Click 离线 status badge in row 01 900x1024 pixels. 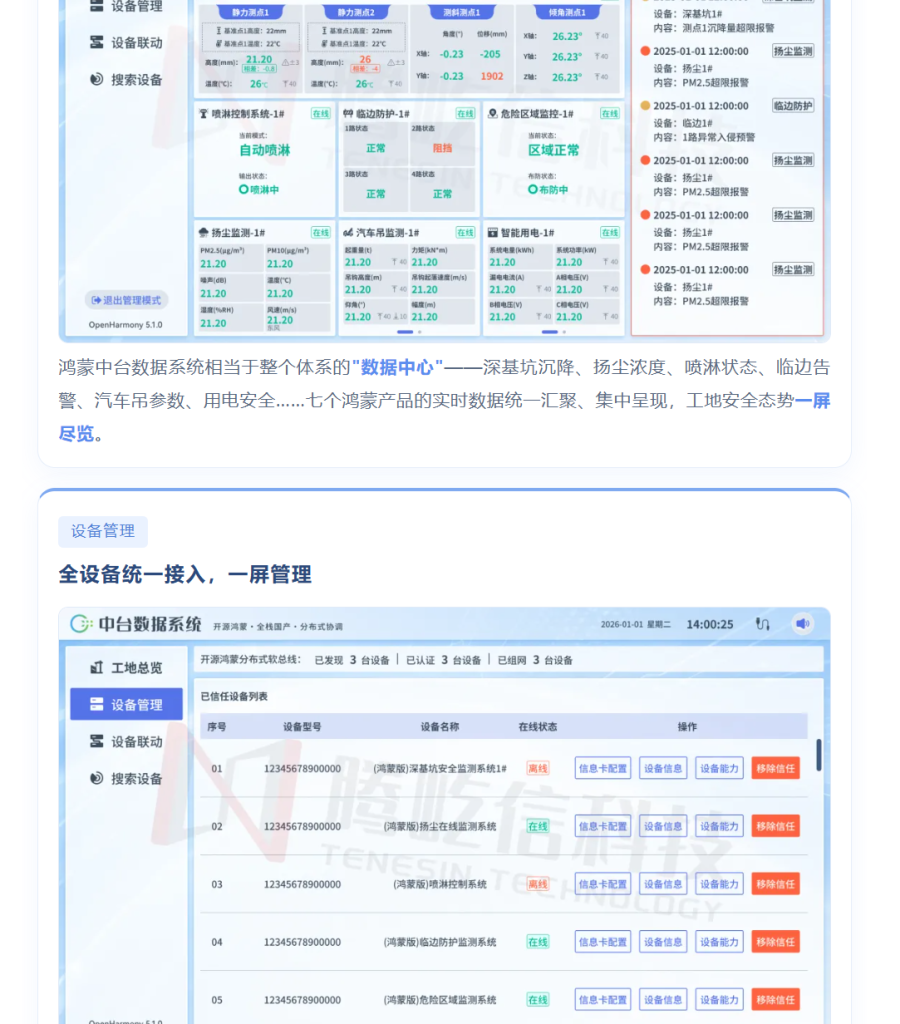click(x=538, y=769)
